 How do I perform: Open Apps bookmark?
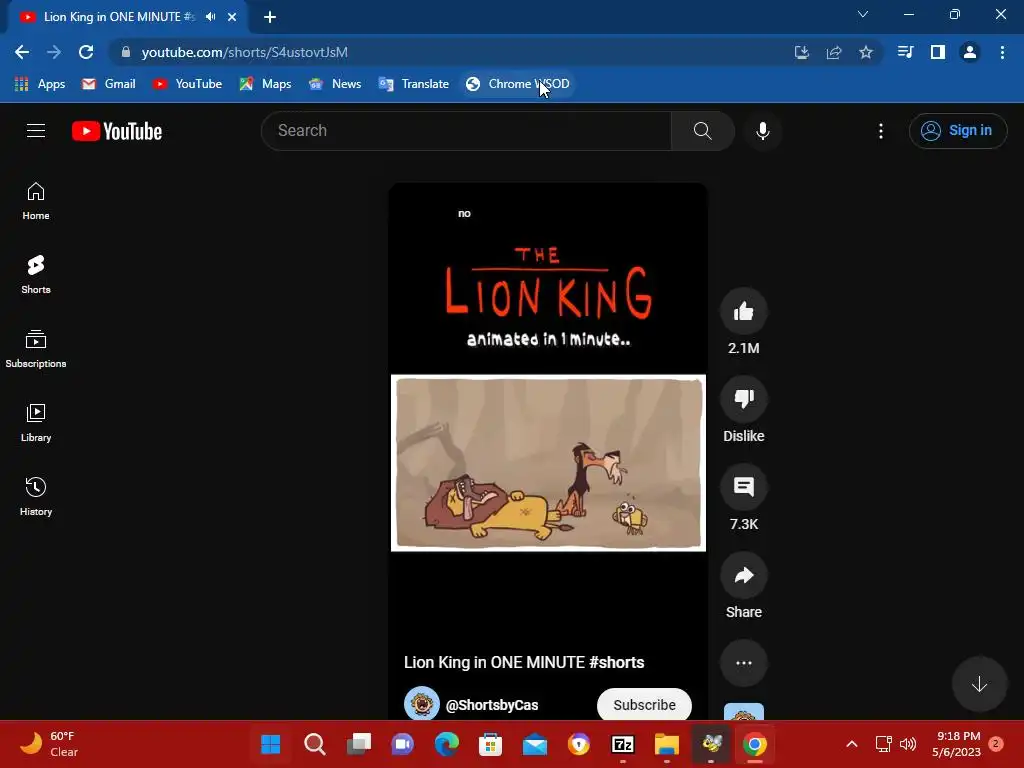[40, 84]
